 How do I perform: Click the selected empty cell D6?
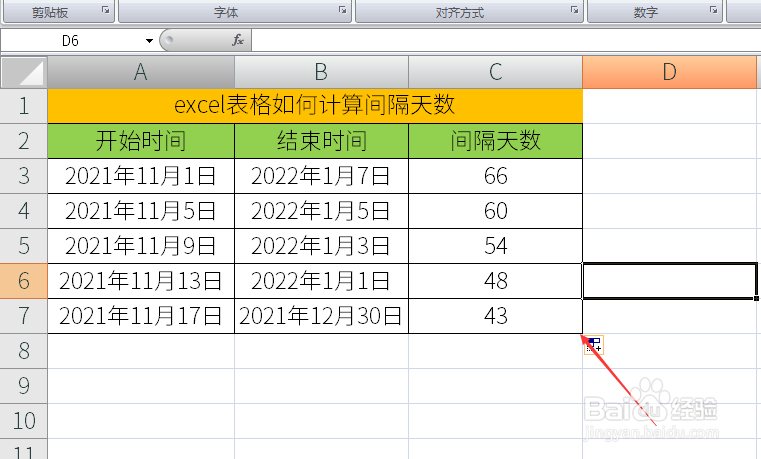click(670, 281)
